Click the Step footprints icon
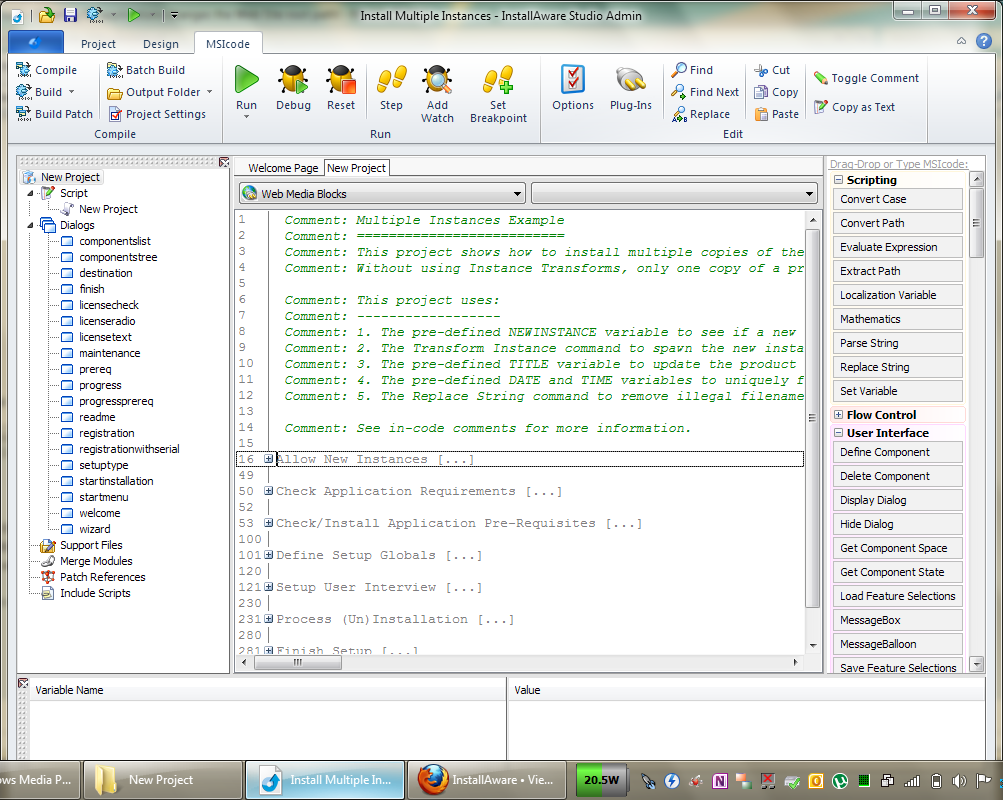Image resolution: width=1003 pixels, height=800 pixels. tap(391, 80)
